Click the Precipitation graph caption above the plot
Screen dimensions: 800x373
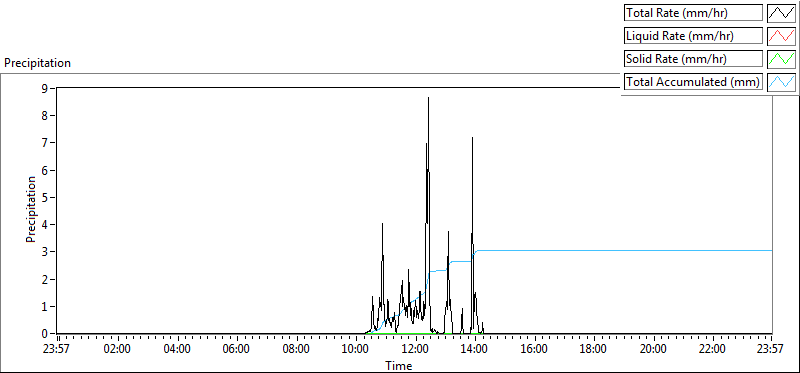(x=38, y=63)
